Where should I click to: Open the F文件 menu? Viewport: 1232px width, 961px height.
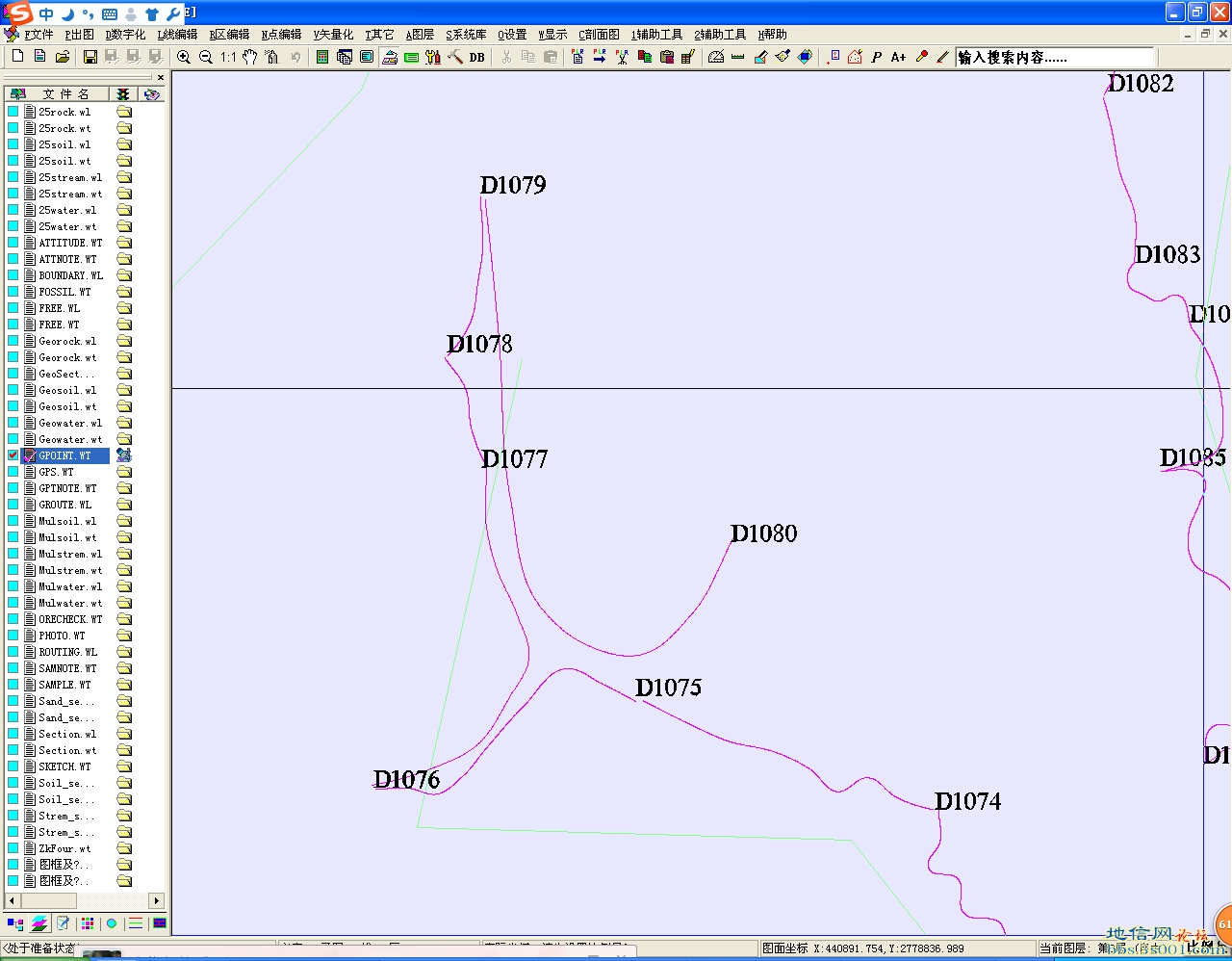point(38,35)
